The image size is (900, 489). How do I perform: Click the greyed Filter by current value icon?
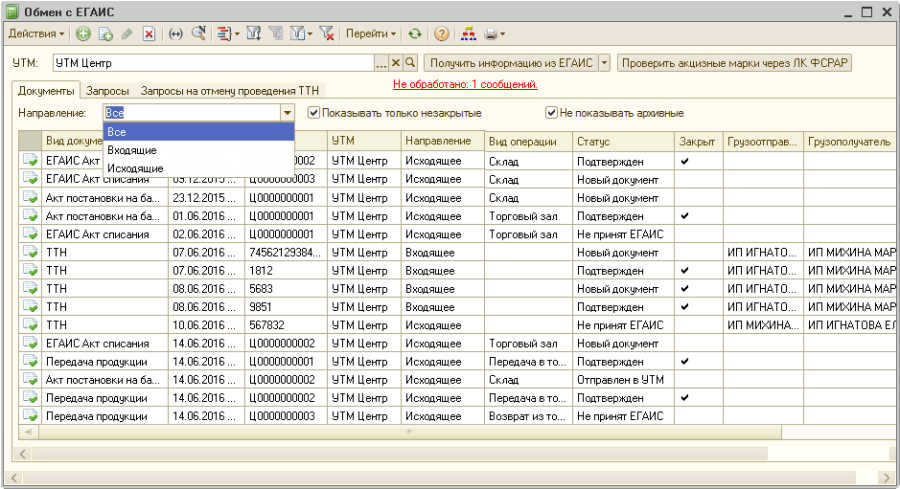pos(276,34)
